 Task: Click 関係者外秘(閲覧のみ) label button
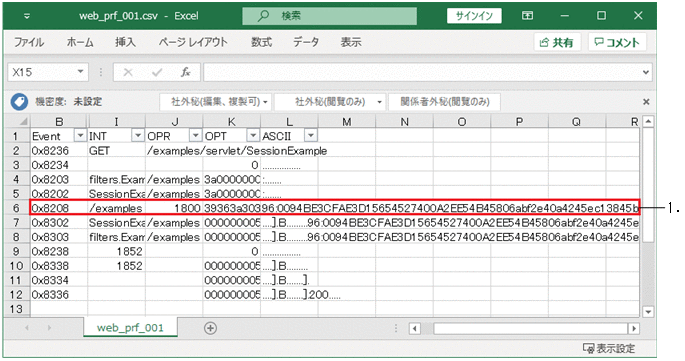point(445,102)
